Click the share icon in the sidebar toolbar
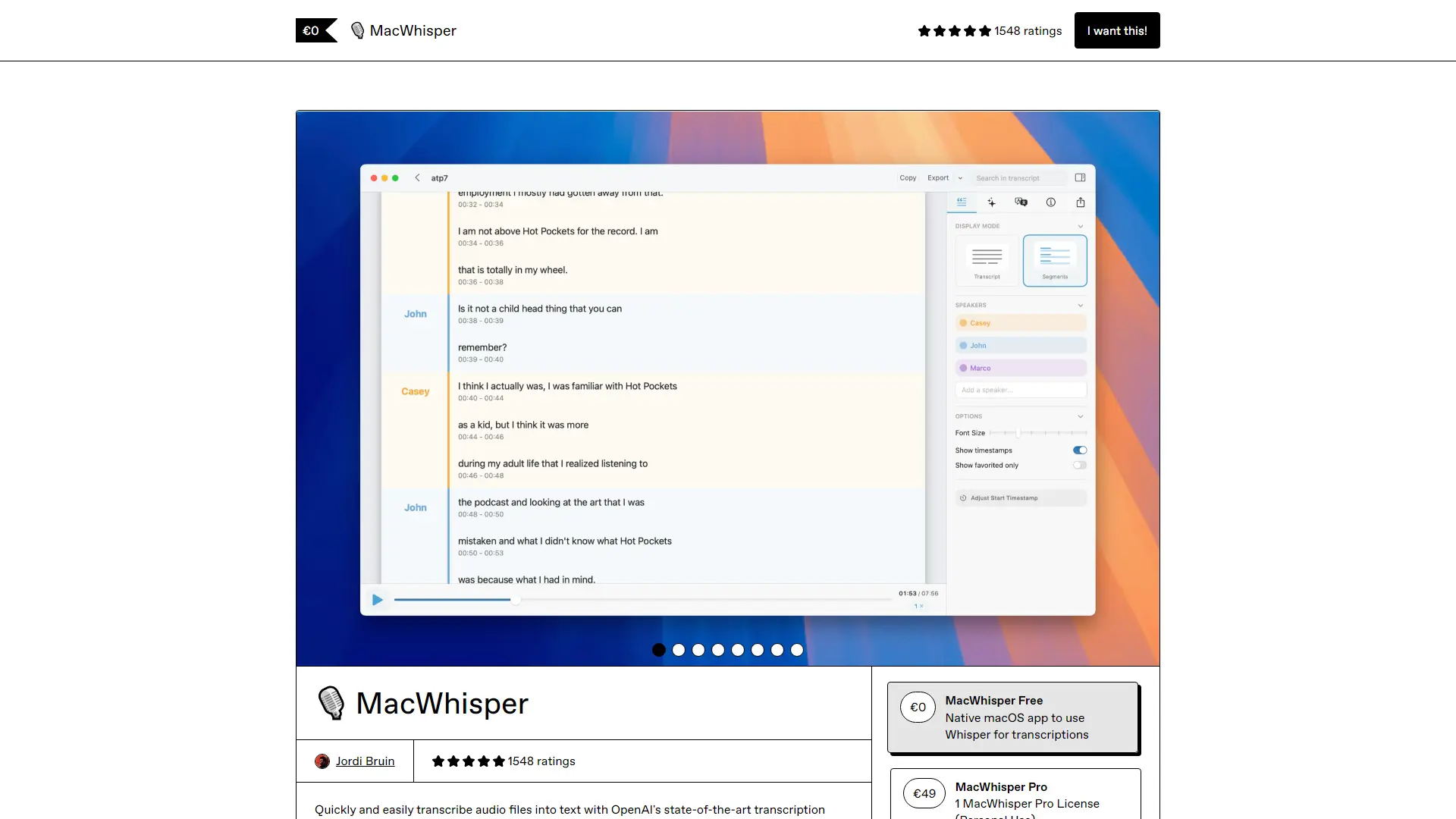 click(x=1081, y=202)
